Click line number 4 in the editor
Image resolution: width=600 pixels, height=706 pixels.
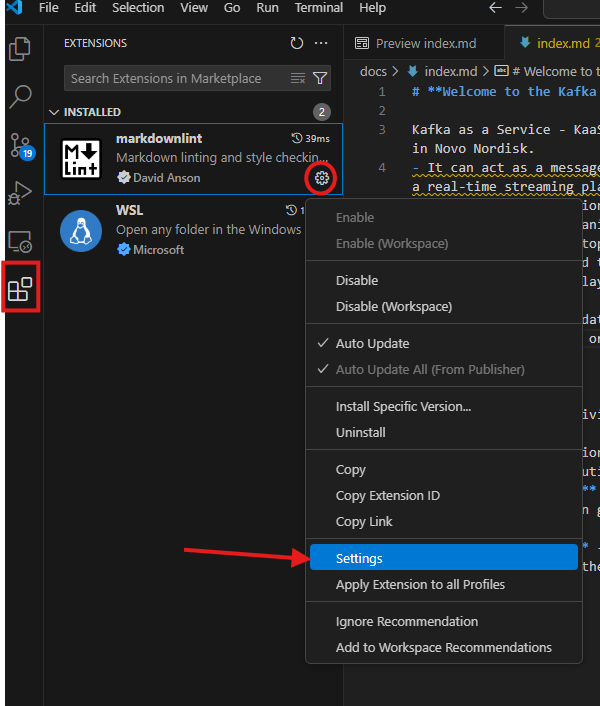pyautogui.click(x=382, y=168)
